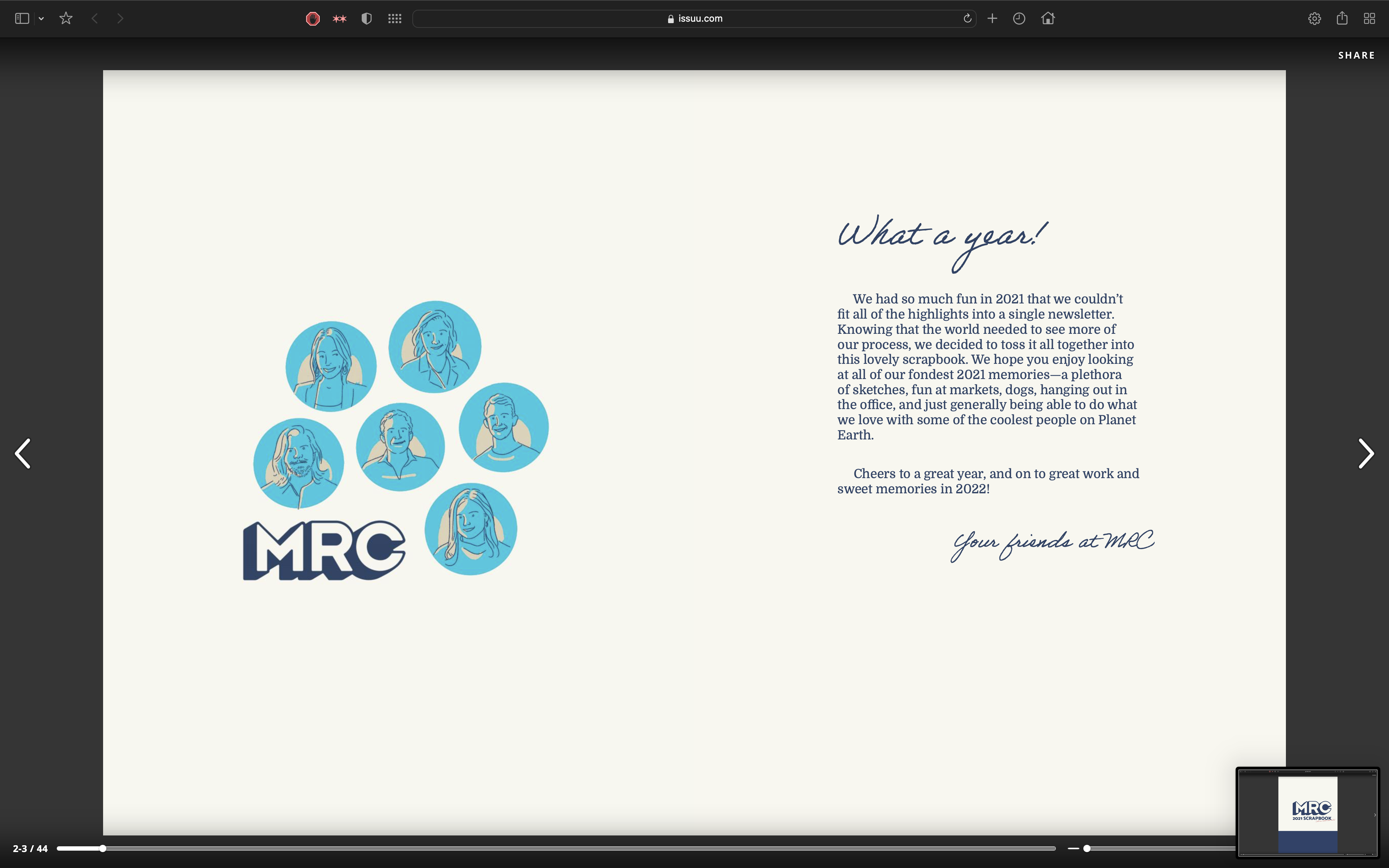Click the top-left woman portrait with earrings
This screenshot has height=868, width=1389.
coord(331,366)
